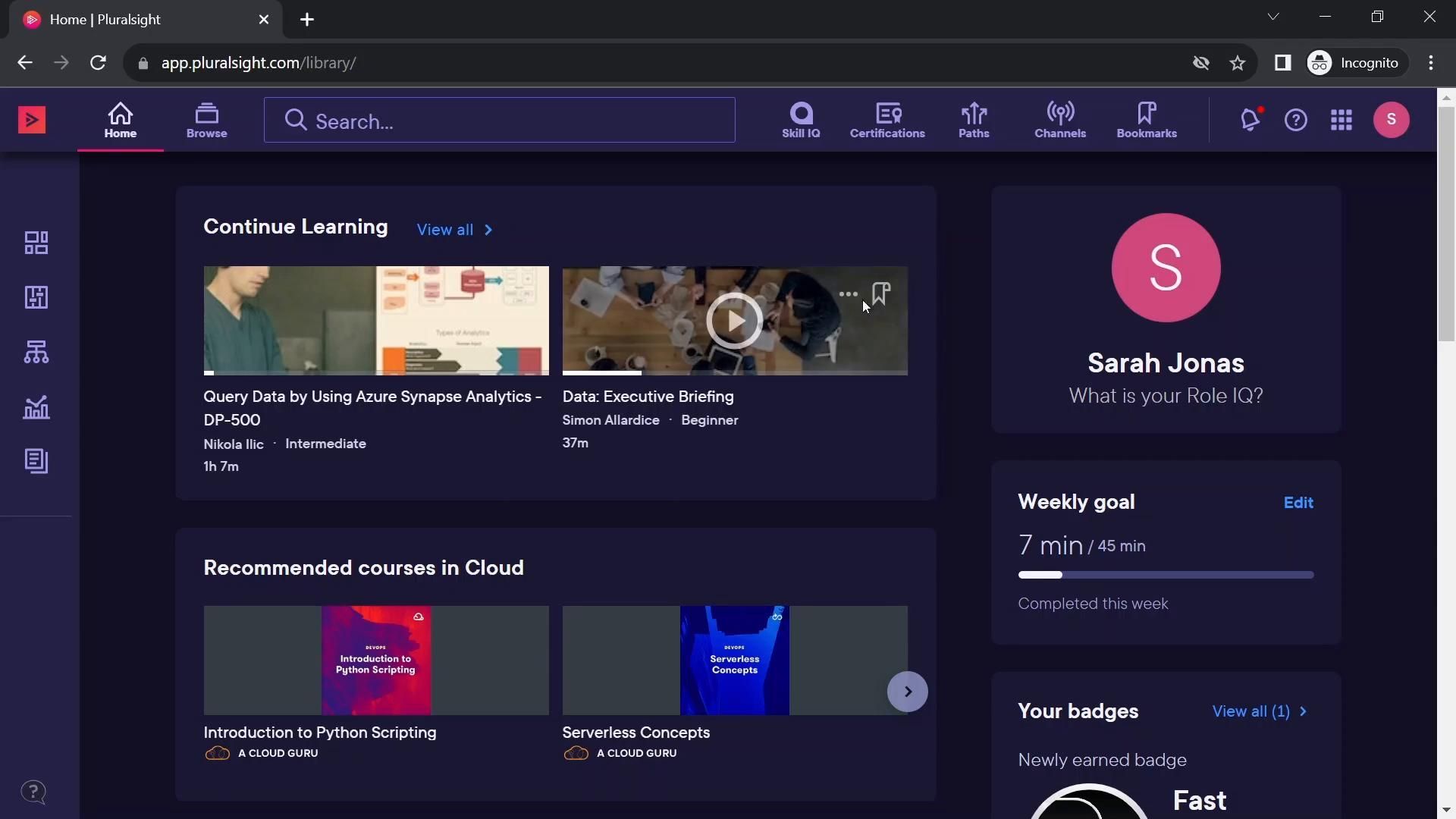Click the Pluralsight logo
This screenshot has width=1456, height=819.
coord(32,120)
